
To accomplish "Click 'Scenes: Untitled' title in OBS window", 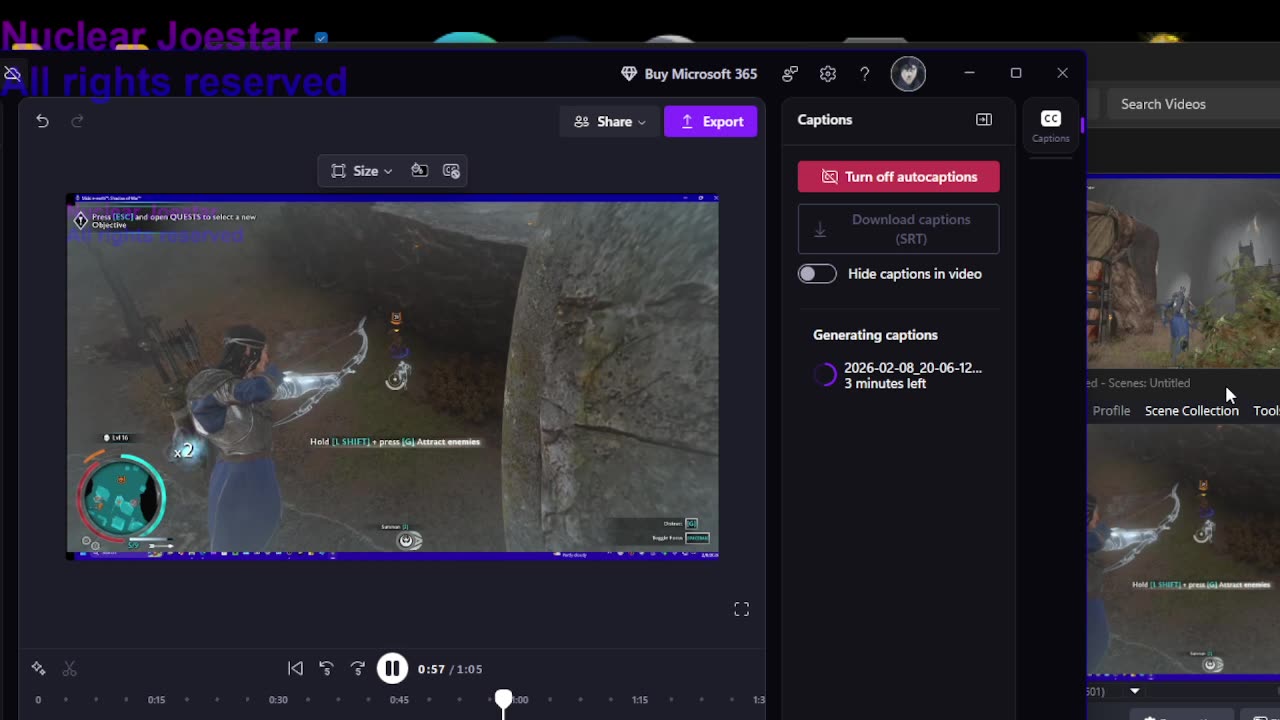I will coord(1150,383).
